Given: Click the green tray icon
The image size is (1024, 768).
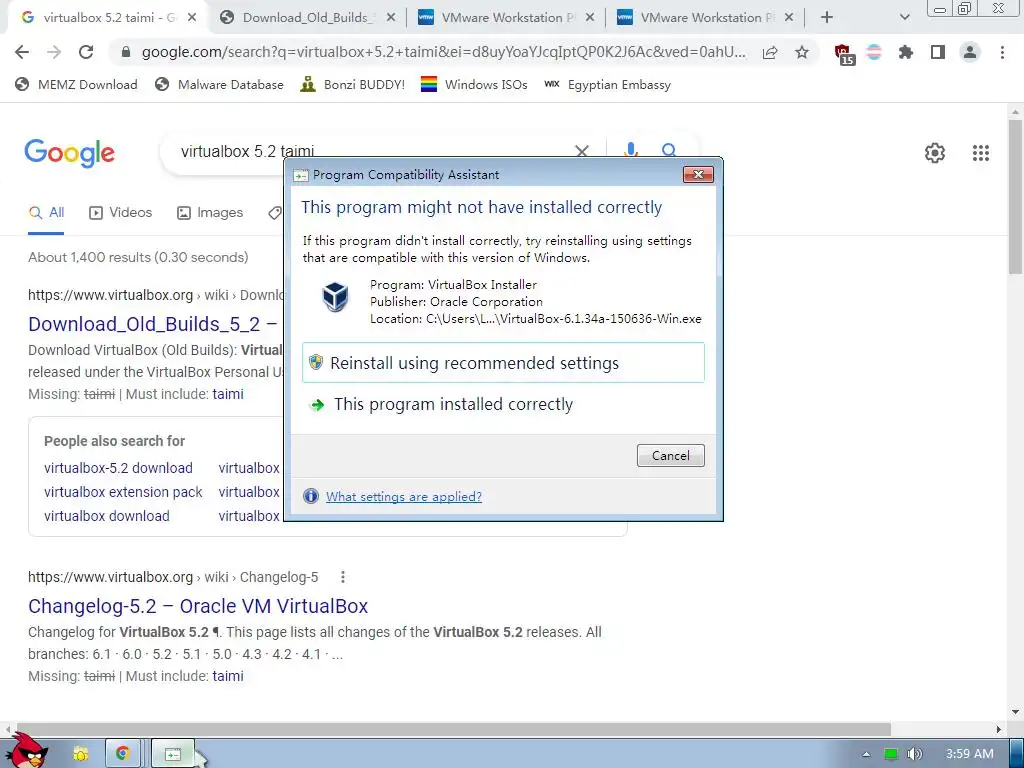Looking at the screenshot, I should pyautogui.click(x=891, y=754).
